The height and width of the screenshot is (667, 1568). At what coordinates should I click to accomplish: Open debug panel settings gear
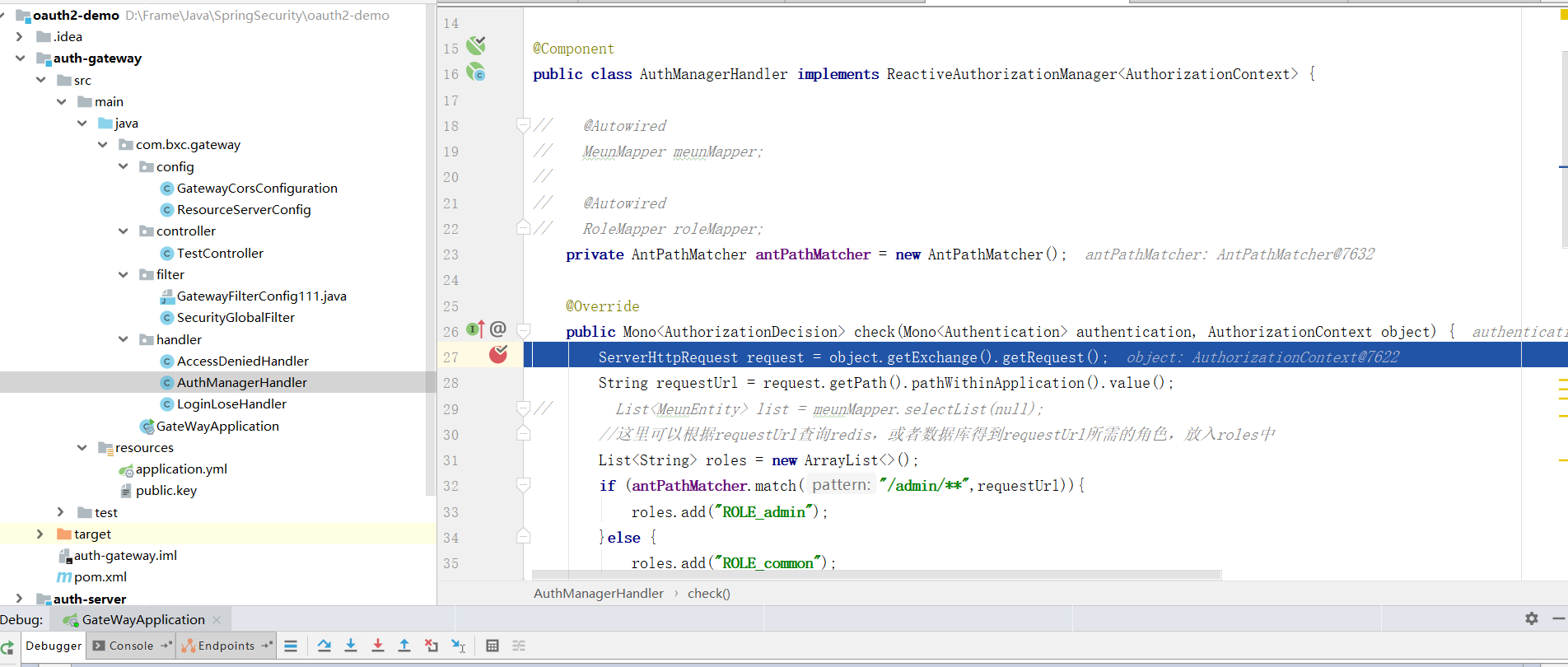[1532, 618]
